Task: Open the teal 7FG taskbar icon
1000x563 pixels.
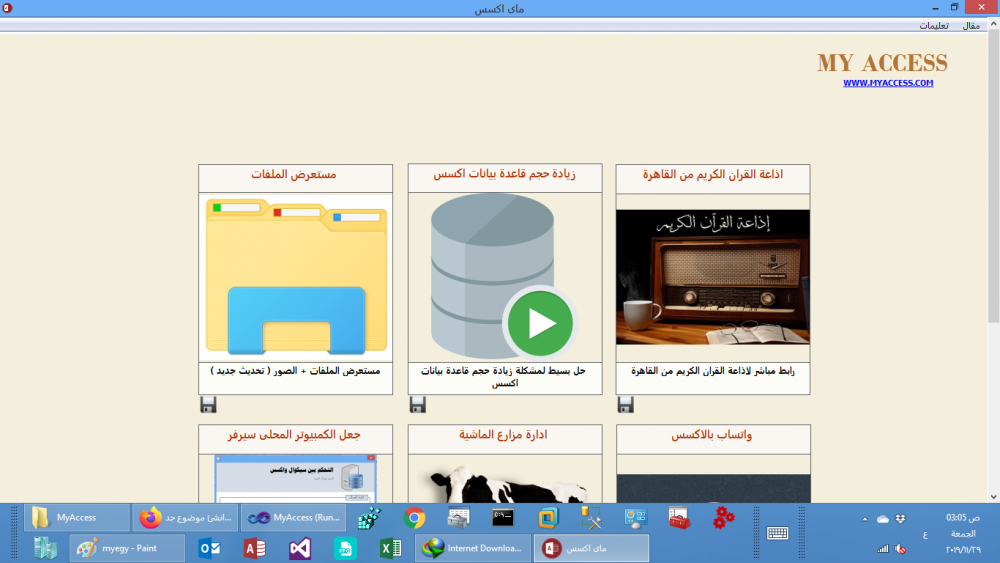Action: tap(345, 548)
